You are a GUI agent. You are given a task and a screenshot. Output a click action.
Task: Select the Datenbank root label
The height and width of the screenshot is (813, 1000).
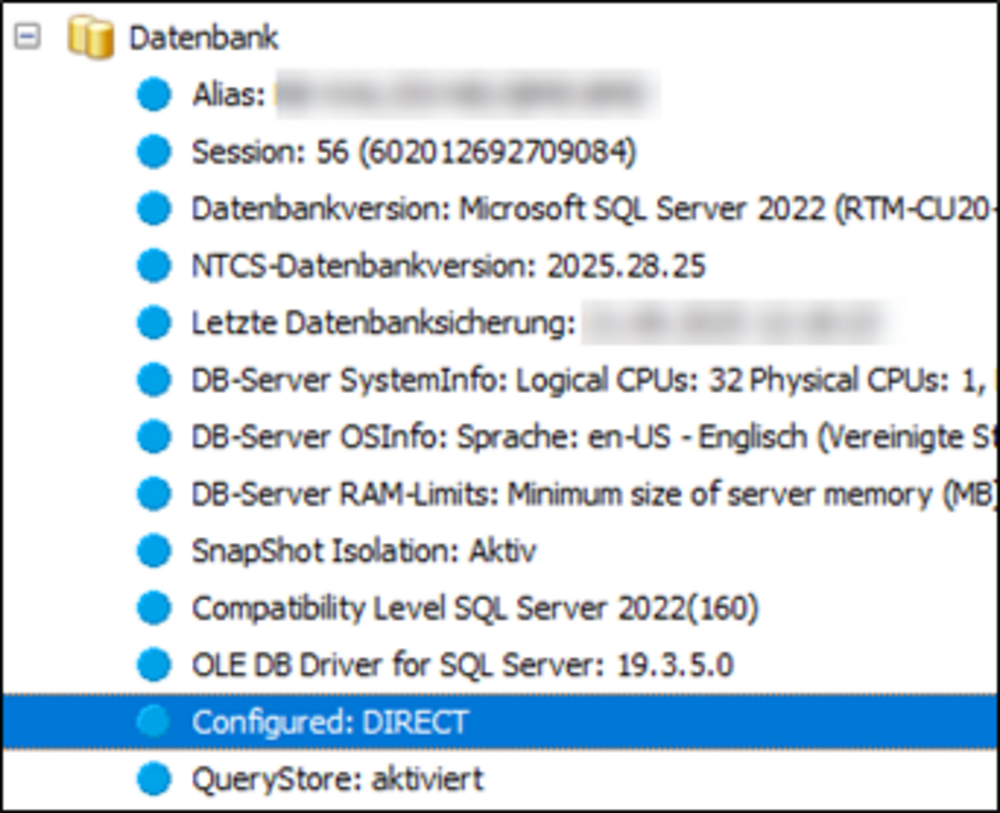204,38
